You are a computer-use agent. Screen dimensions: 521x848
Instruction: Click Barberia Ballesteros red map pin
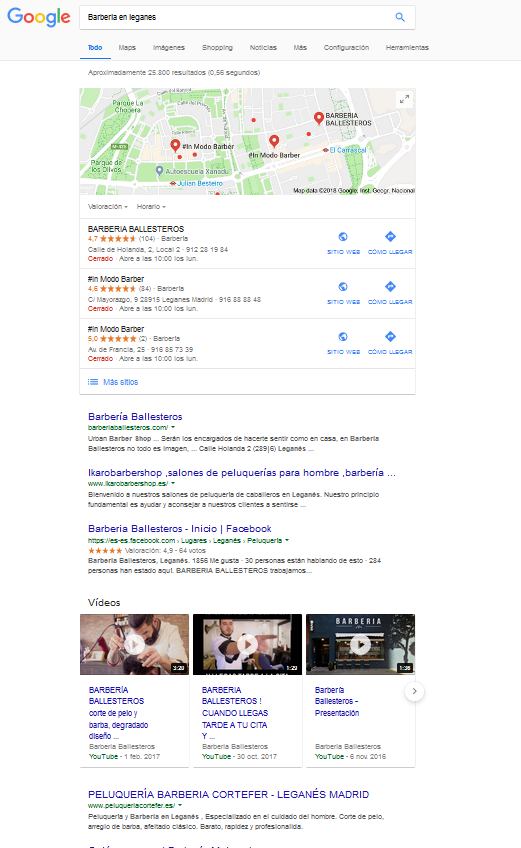(319, 118)
